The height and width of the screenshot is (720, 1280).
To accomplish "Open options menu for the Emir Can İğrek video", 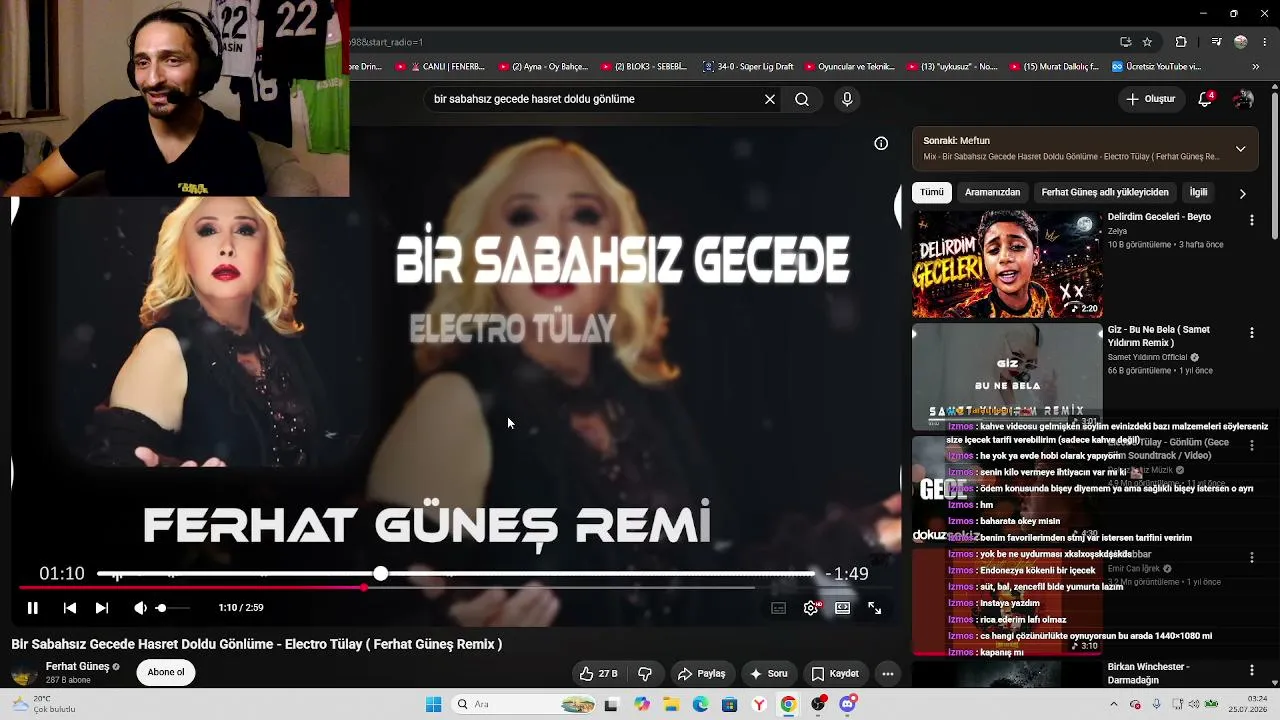I will 1251,557.
